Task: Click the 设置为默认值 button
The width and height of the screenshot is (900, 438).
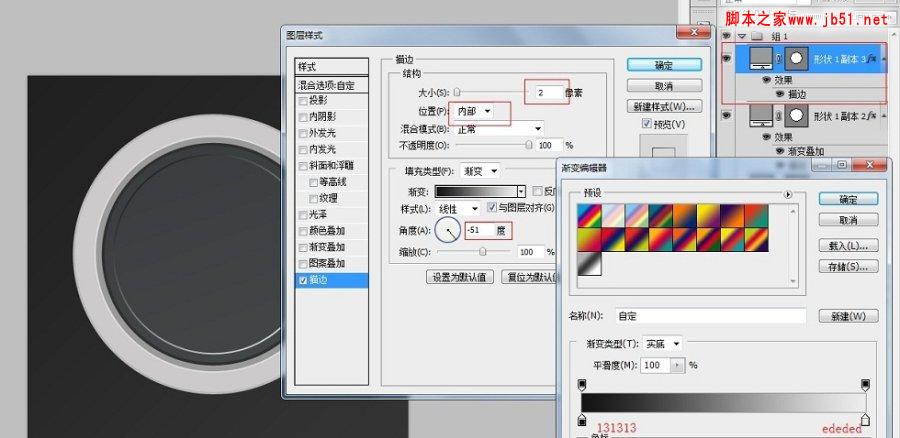Action: pos(460,277)
